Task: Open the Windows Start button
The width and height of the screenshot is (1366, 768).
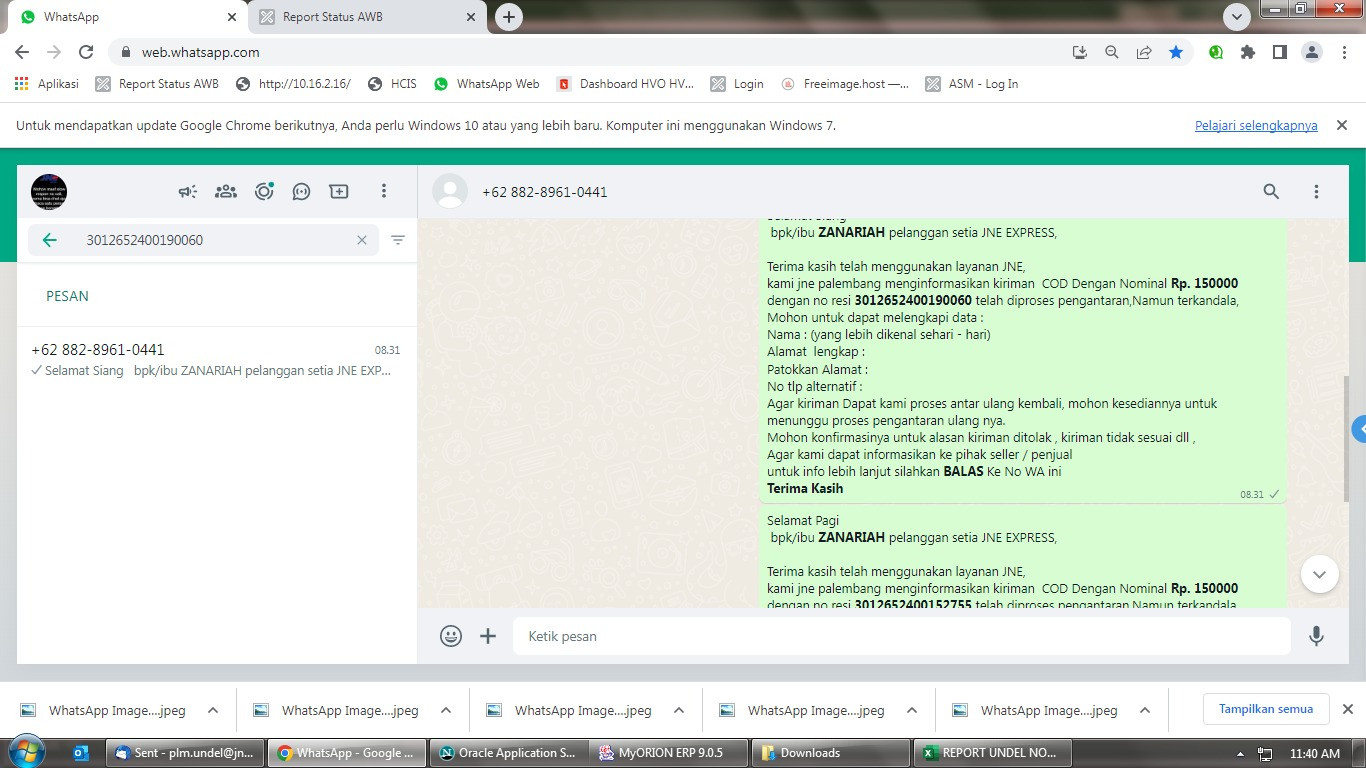Action: [27, 753]
